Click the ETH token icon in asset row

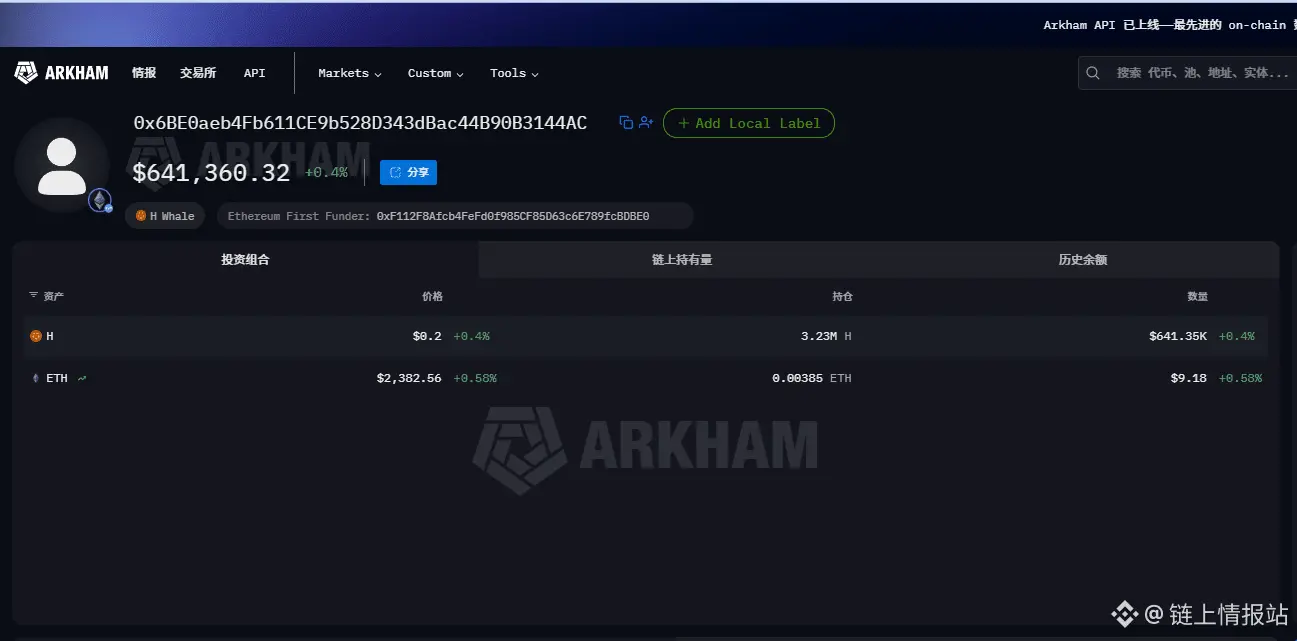point(36,378)
